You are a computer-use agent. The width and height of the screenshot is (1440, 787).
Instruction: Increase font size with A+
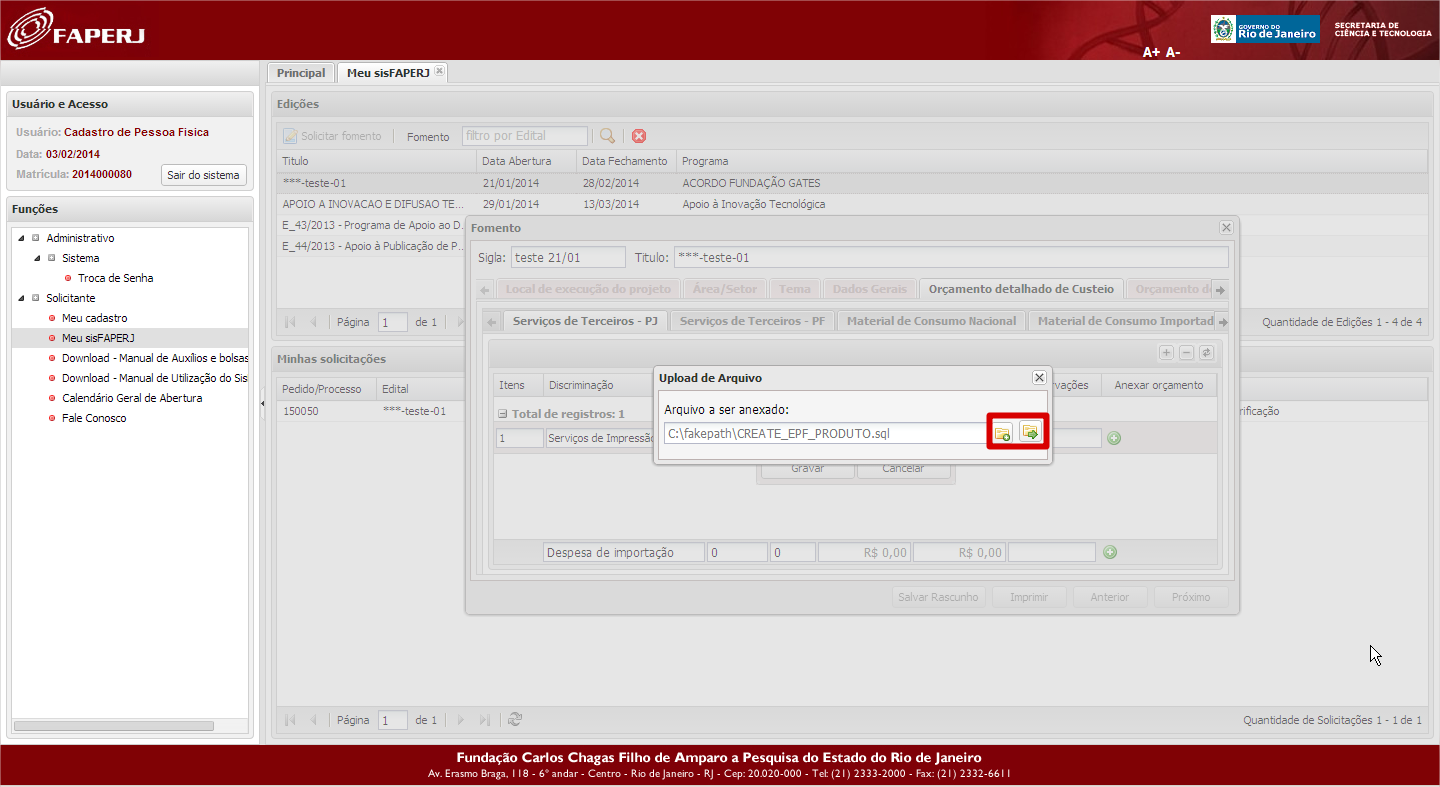point(1151,52)
